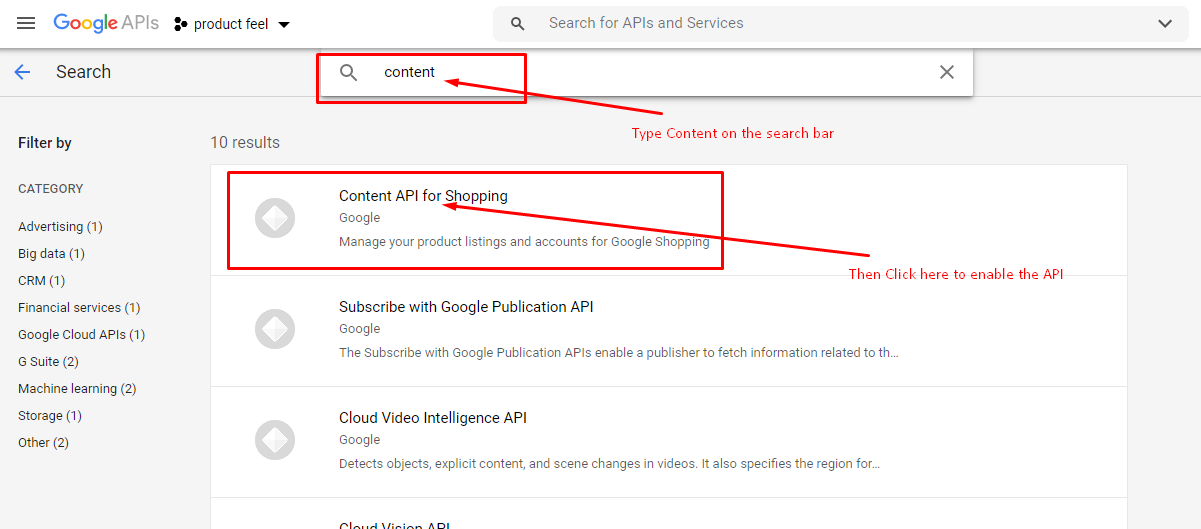Click magnifier icon in top APIs search bar
This screenshot has width=1201, height=529.
517,23
